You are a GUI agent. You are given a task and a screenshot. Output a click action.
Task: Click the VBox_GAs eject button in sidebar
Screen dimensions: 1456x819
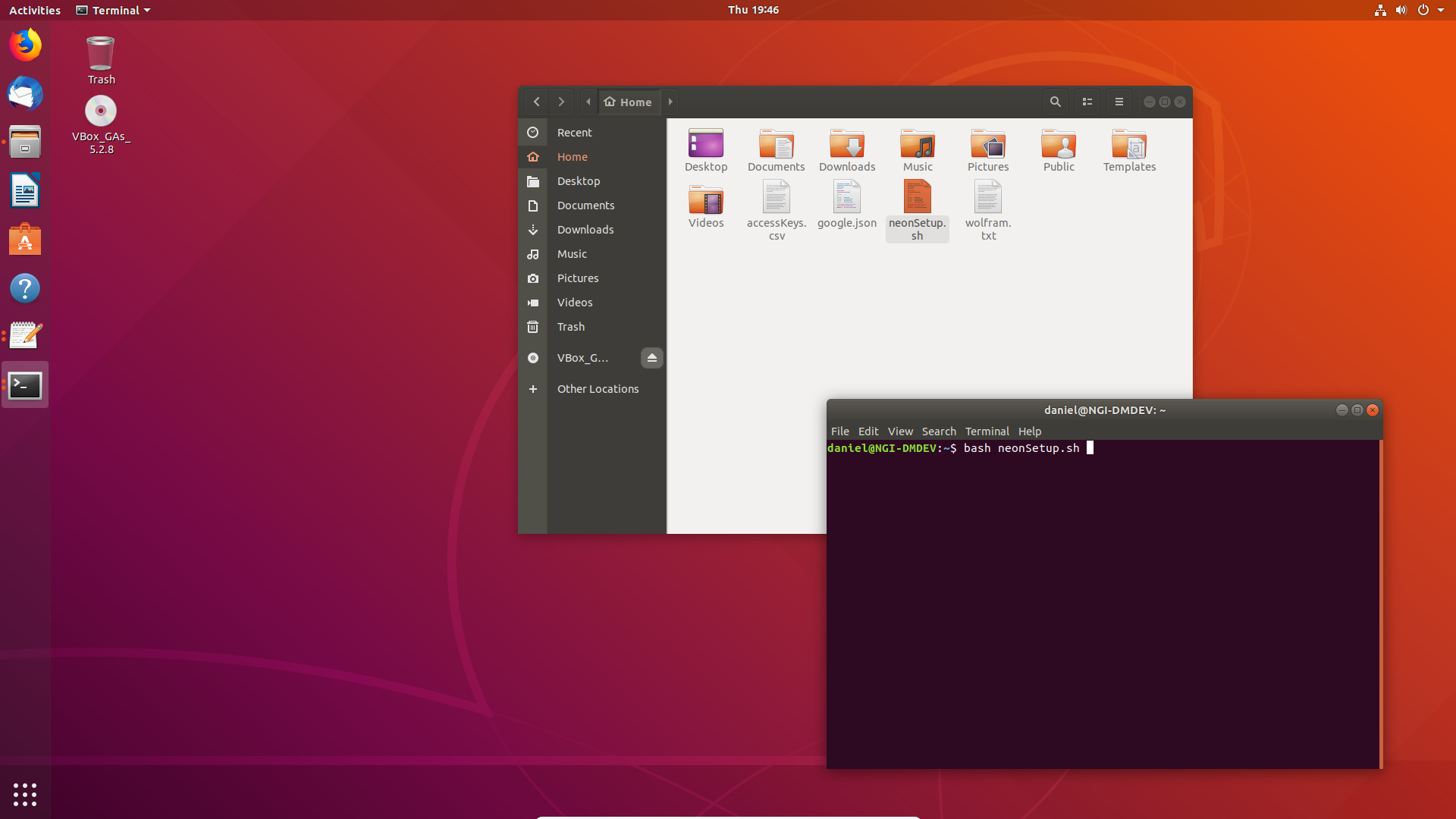pos(652,358)
